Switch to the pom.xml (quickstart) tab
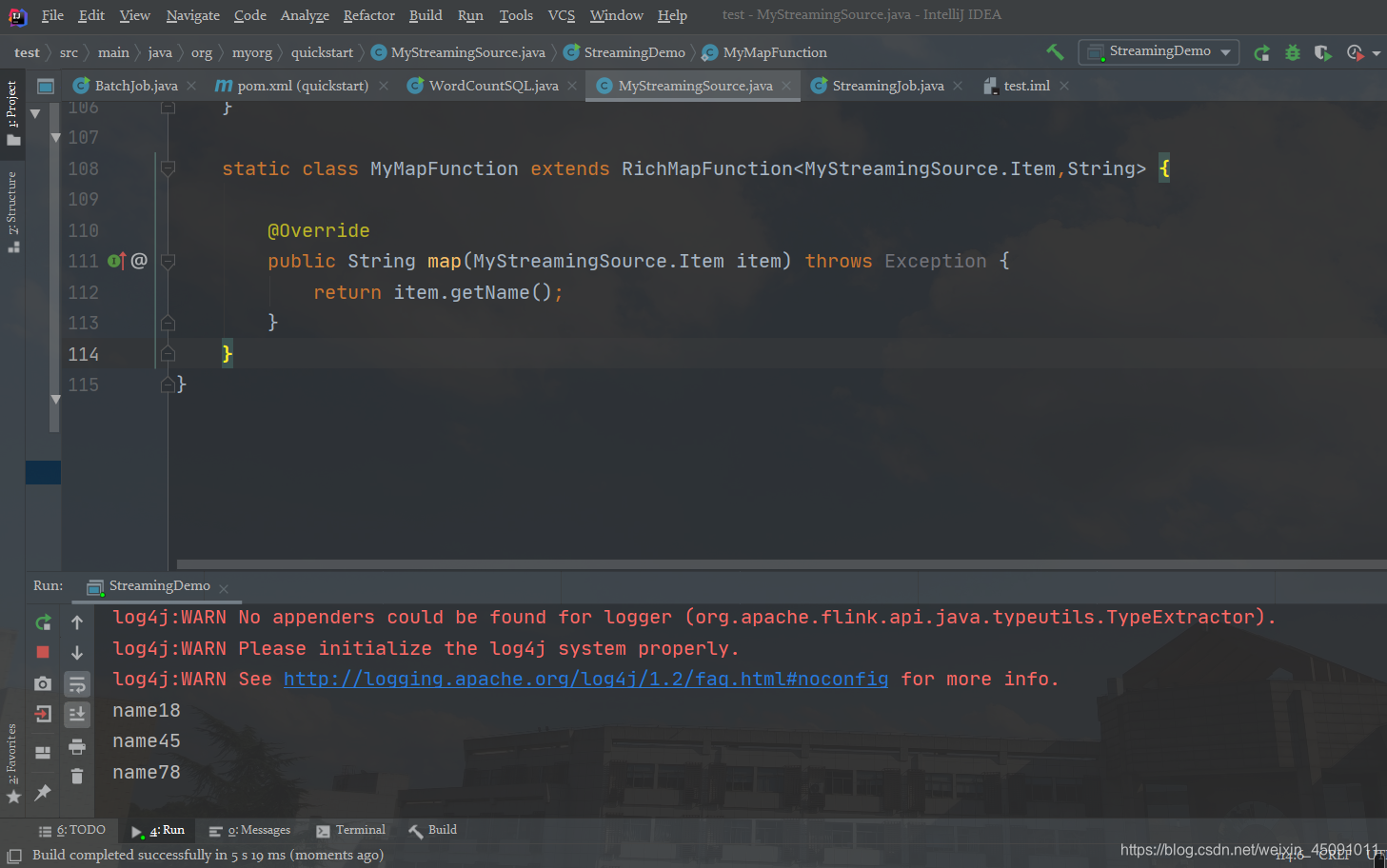Viewport: 1387px width, 868px height. point(302,86)
